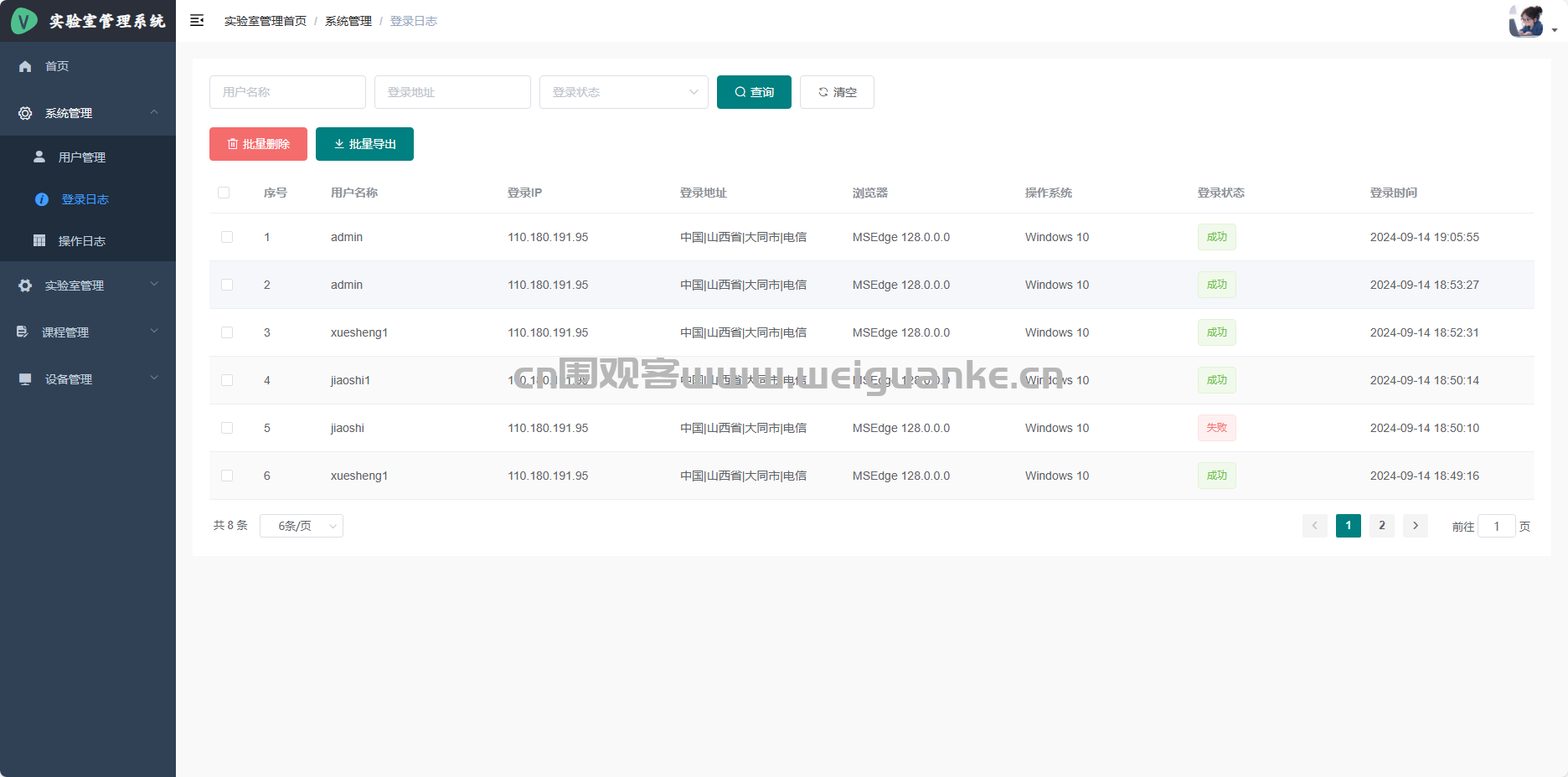The height and width of the screenshot is (777, 1568).
Task: Click the monitor icon beside 设备管理
Action: click(x=25, y=379)
